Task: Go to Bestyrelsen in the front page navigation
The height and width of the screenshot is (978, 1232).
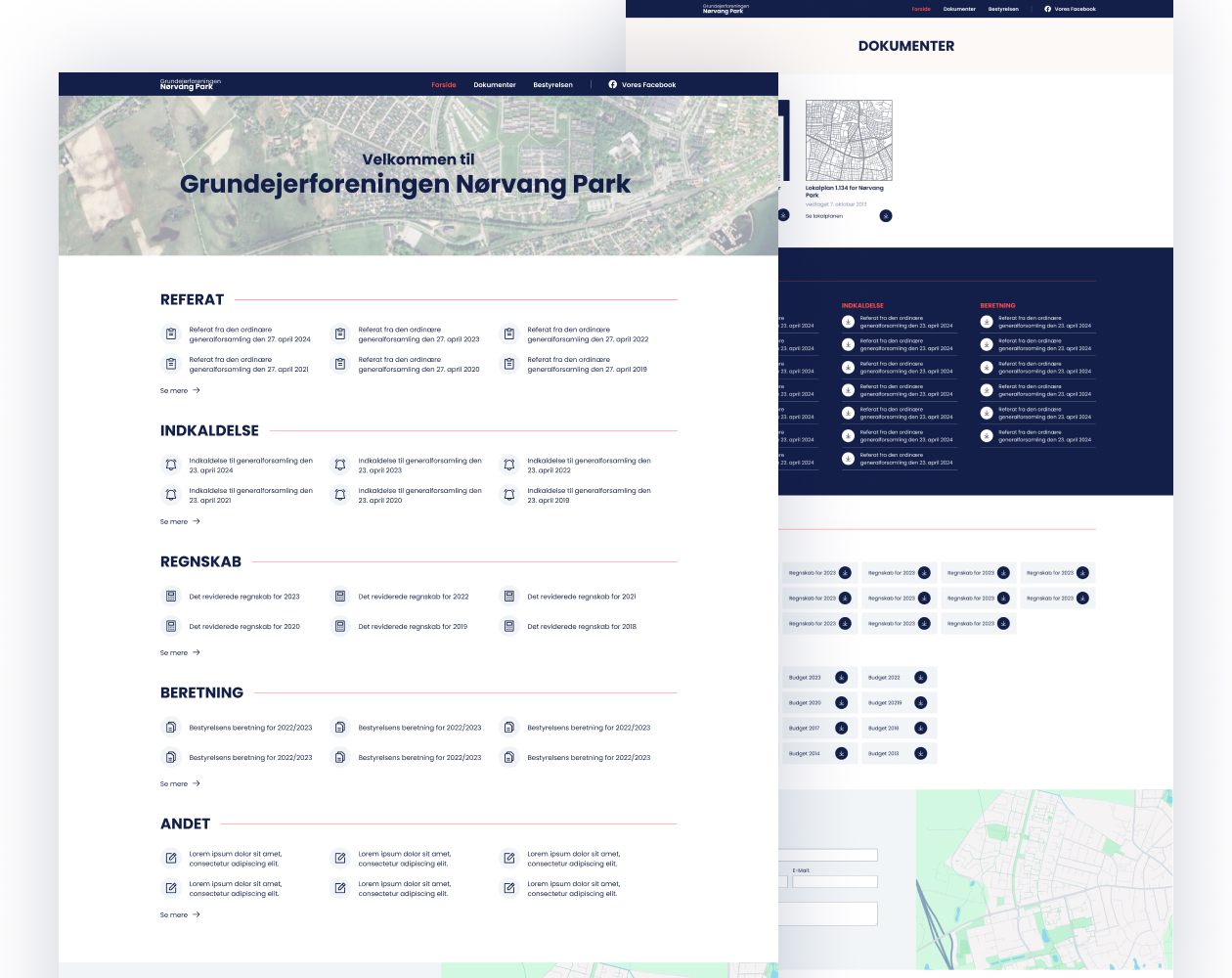Action: click(552, 85)
